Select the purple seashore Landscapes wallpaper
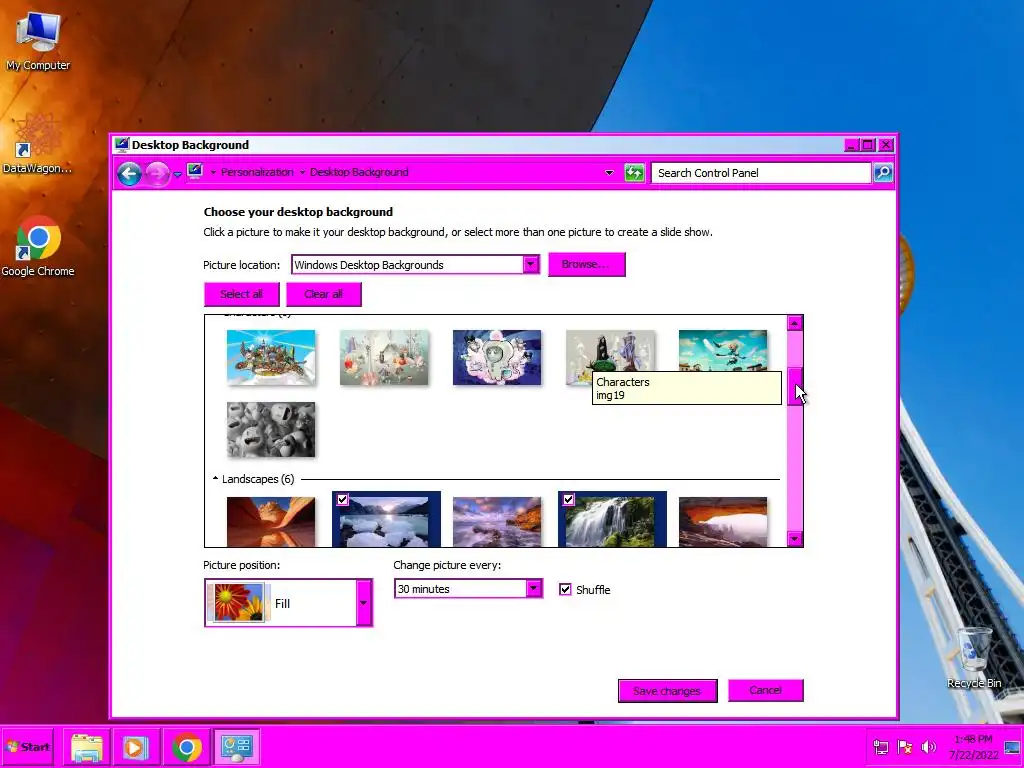Image resolution: width=1024 pixels, height=768 pixels. tap(497, 522)
